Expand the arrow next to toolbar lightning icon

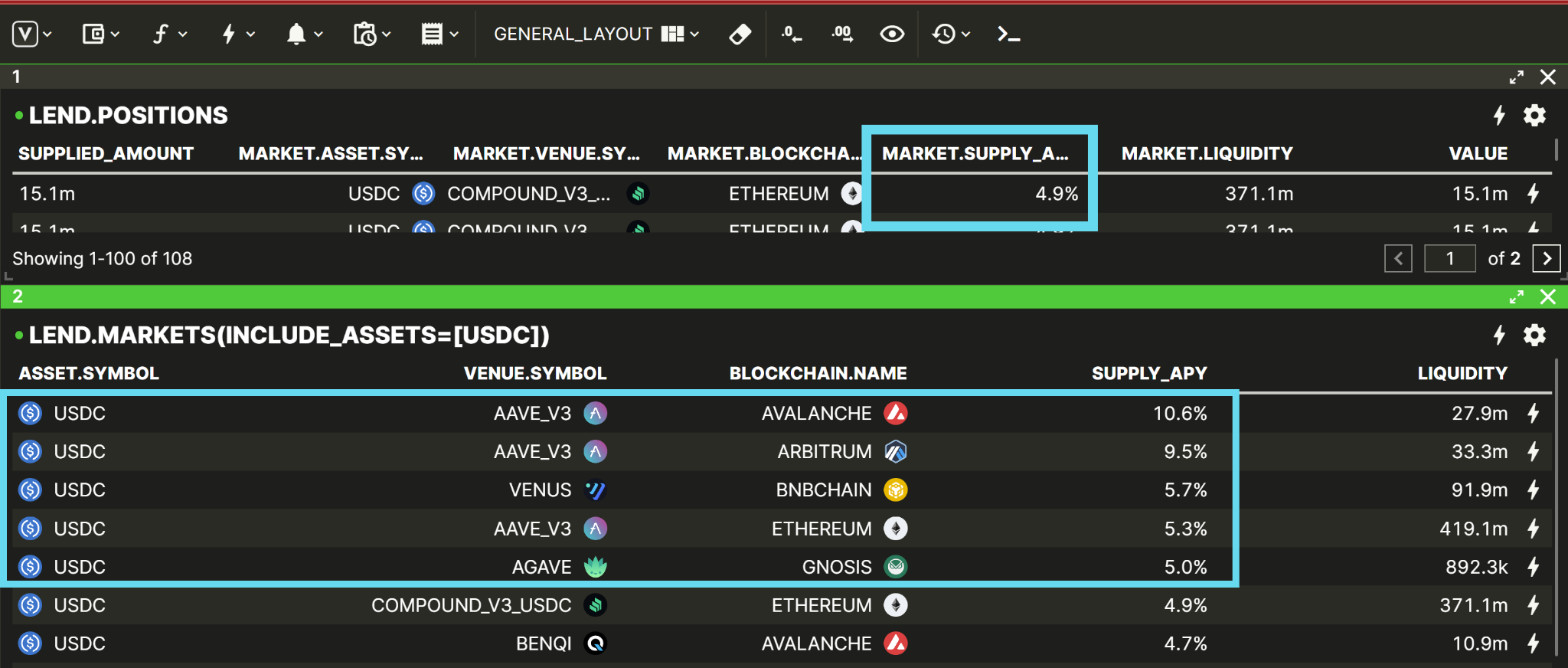click(250, 34)
